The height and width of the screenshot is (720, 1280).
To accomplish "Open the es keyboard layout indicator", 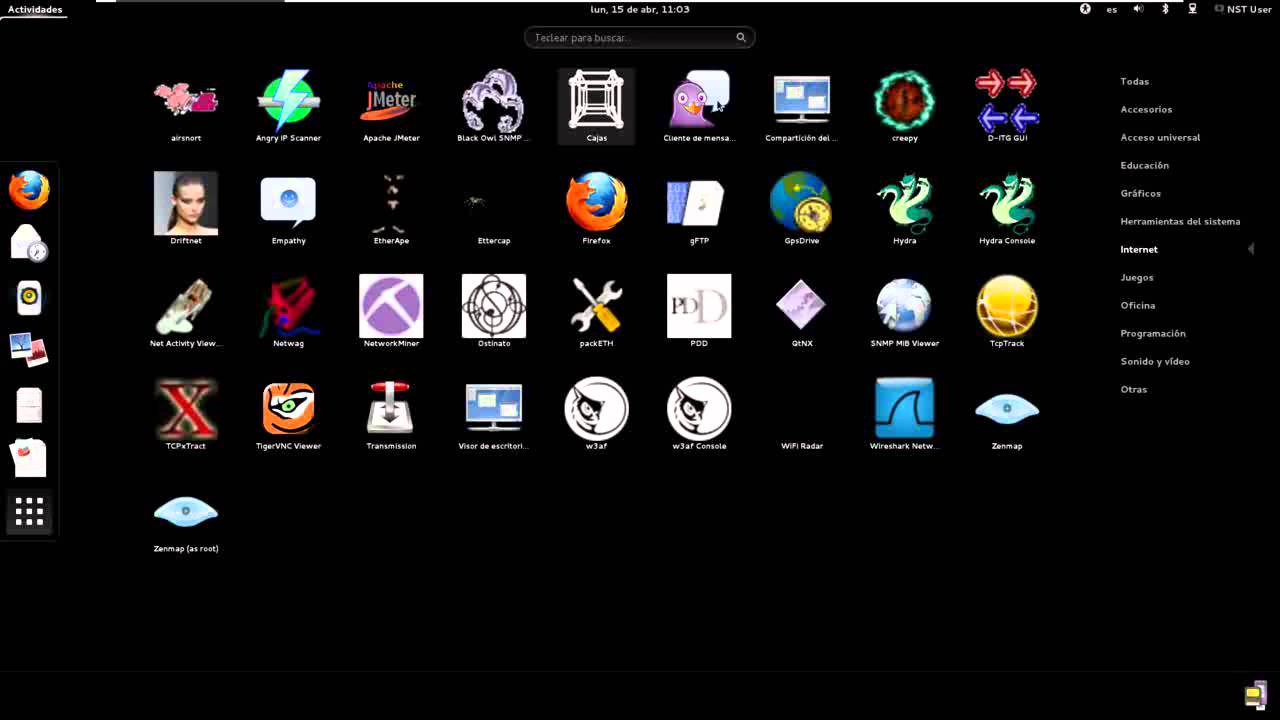I will pos(1112,9).
